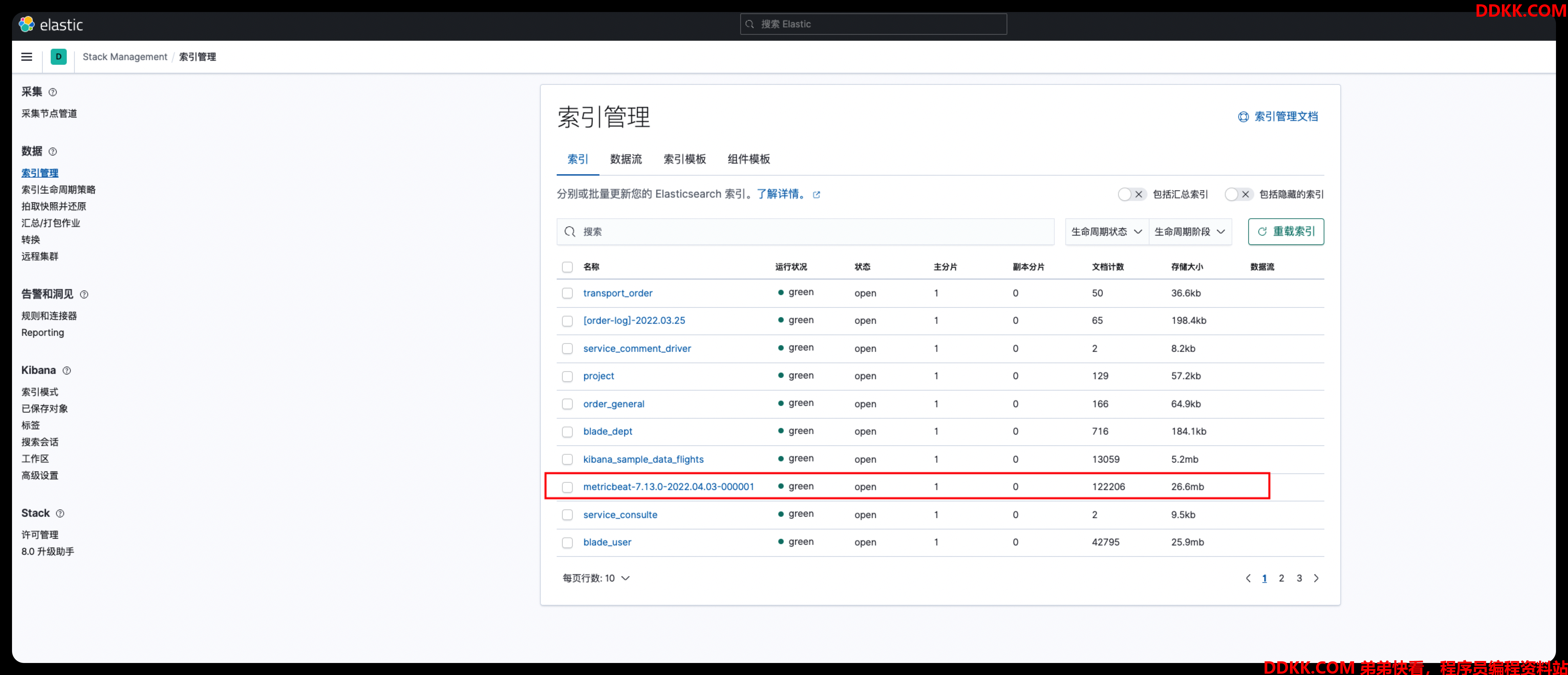1568x675 pixels.
Task: Check the kibana_sample_data_flights row checkbox
Action: pos(567,460)
